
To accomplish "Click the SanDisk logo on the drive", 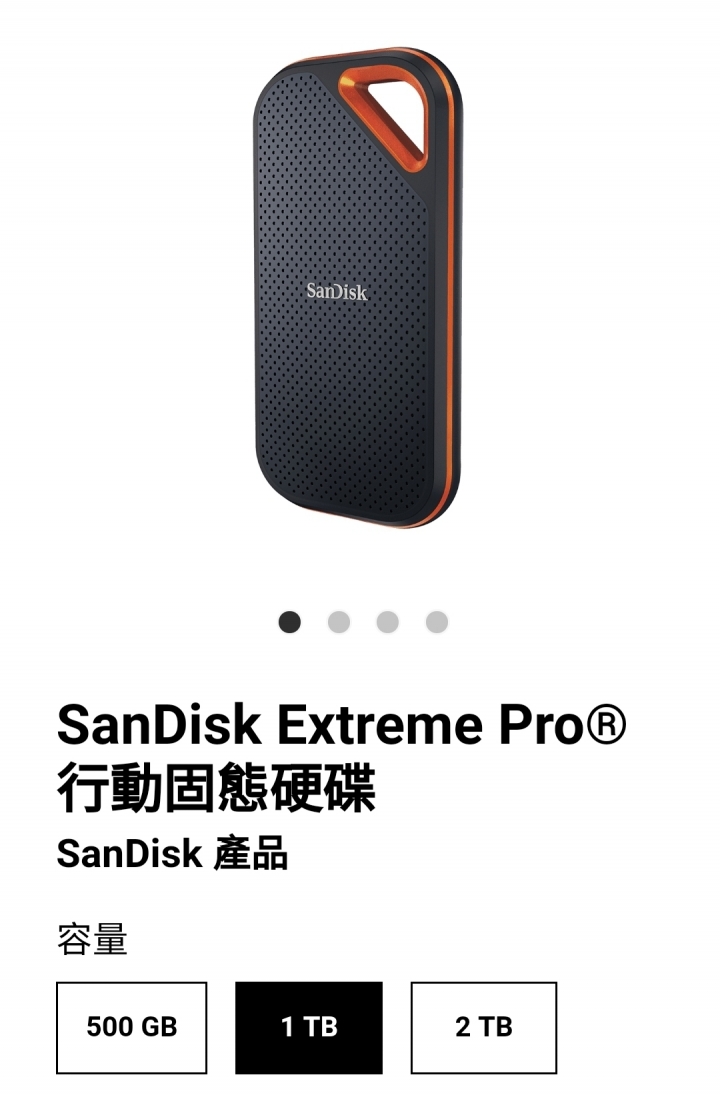I will tap(337, 291).
